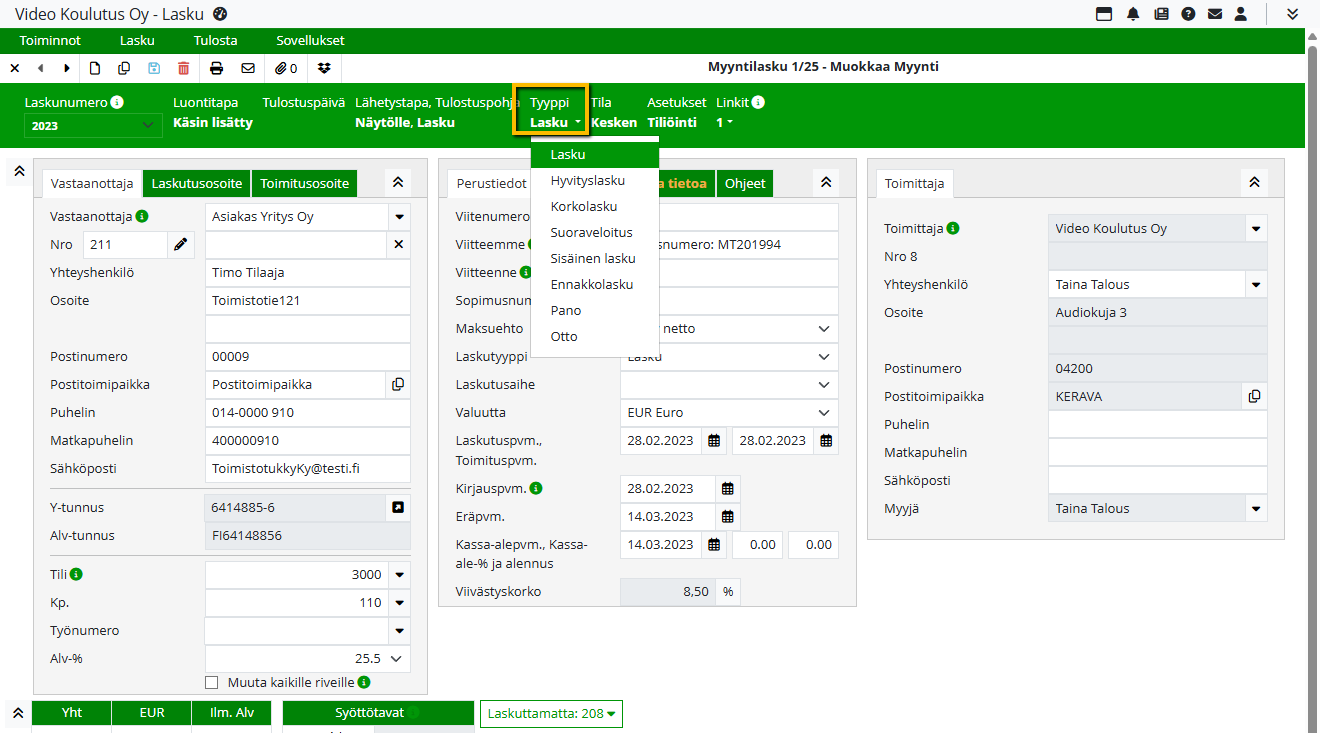Click the Dropbox icon in toolbar

pos(324,68)
